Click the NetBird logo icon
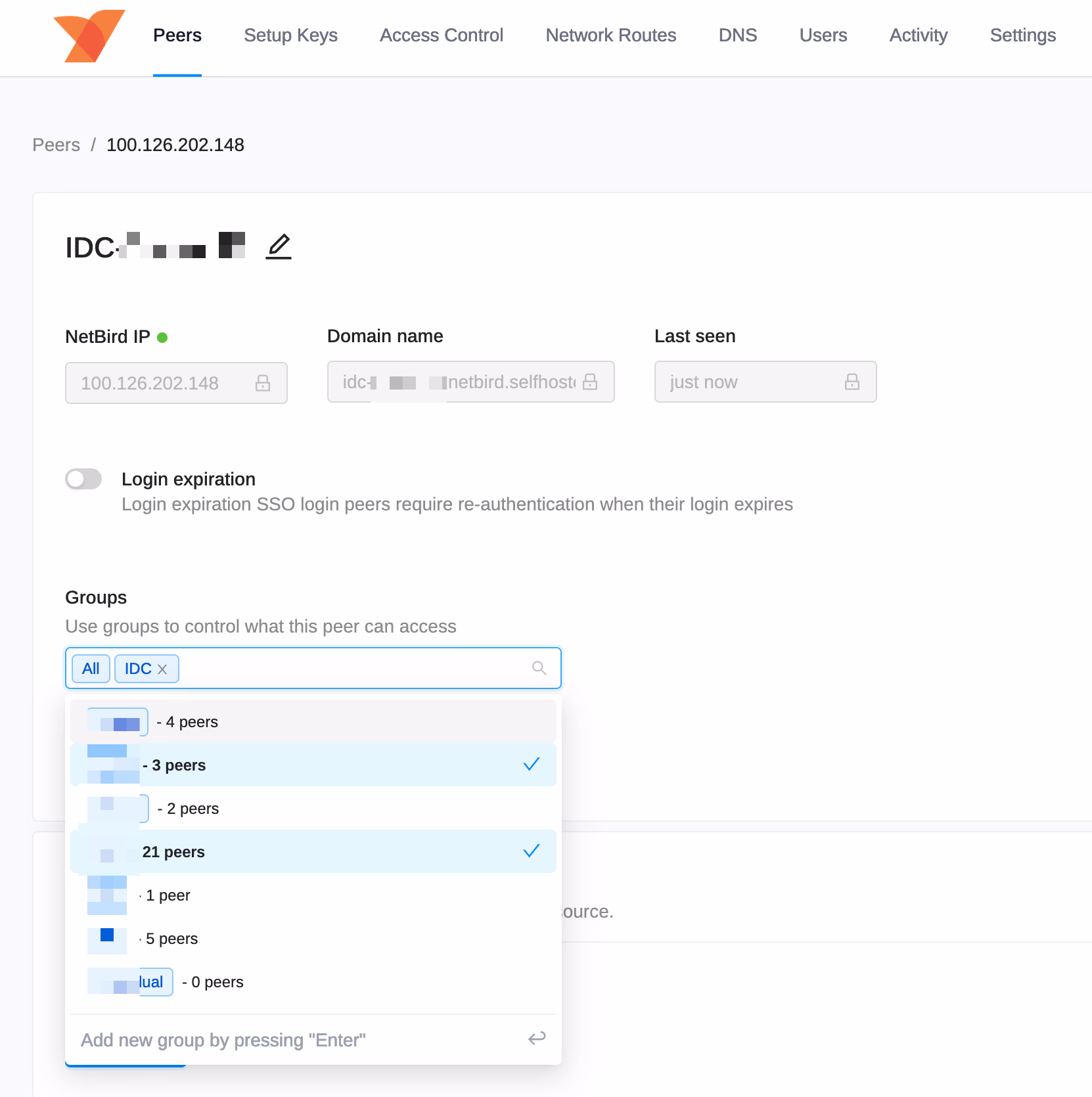This screenshot has height=1097, width=1092. [89, 36]
